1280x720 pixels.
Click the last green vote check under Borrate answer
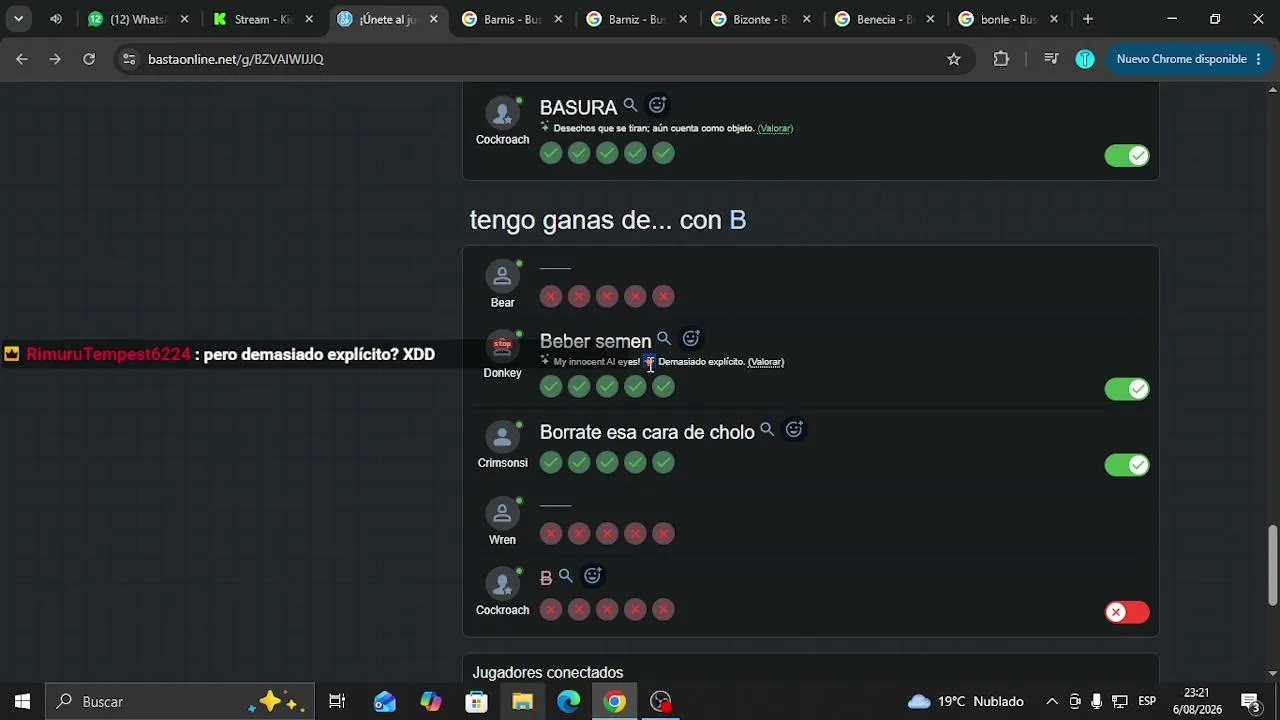coord(663,462)
